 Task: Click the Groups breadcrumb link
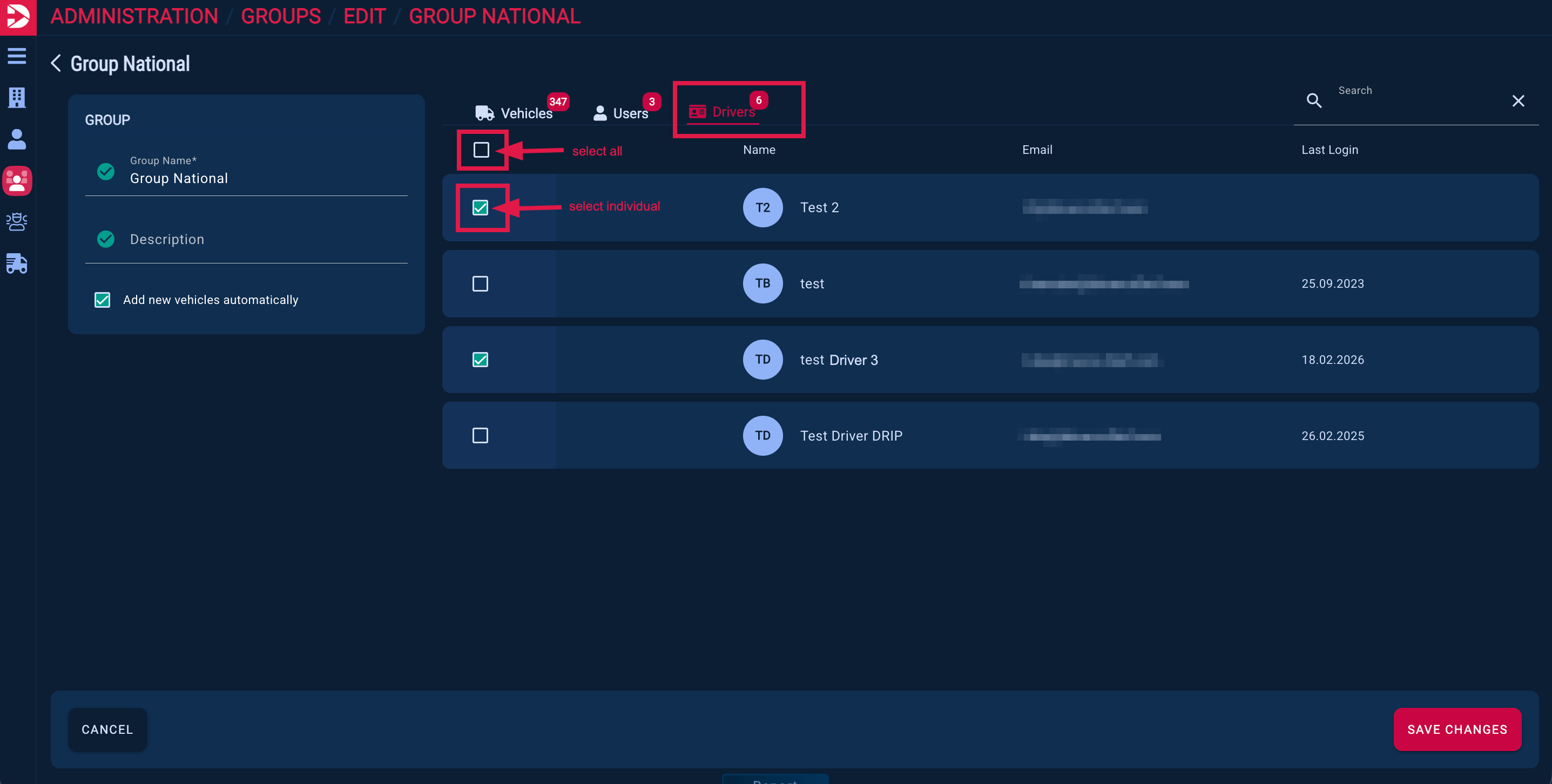pyautogui.click(x=281, y=16)
